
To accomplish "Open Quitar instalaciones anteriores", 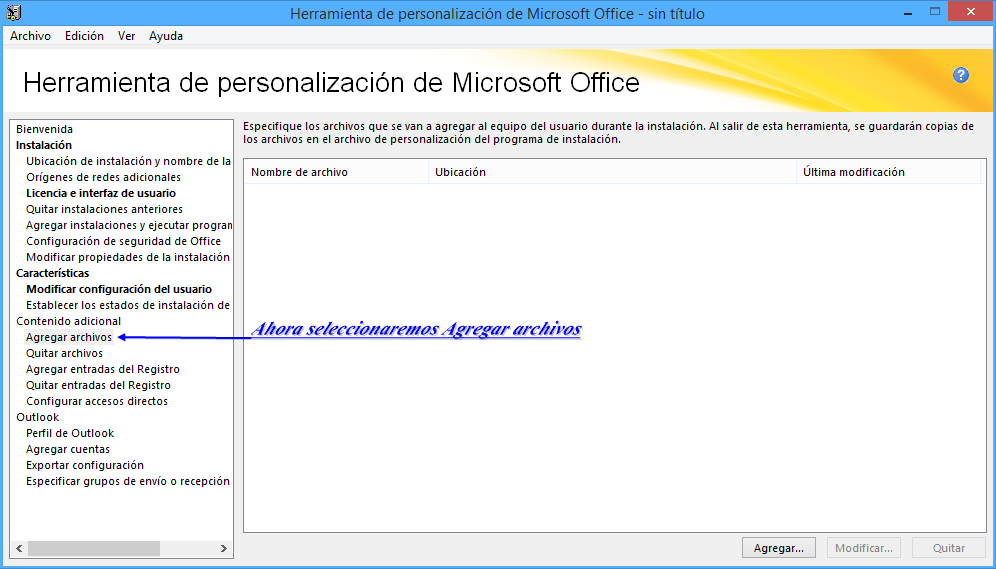I will click(x=104, y=209).
